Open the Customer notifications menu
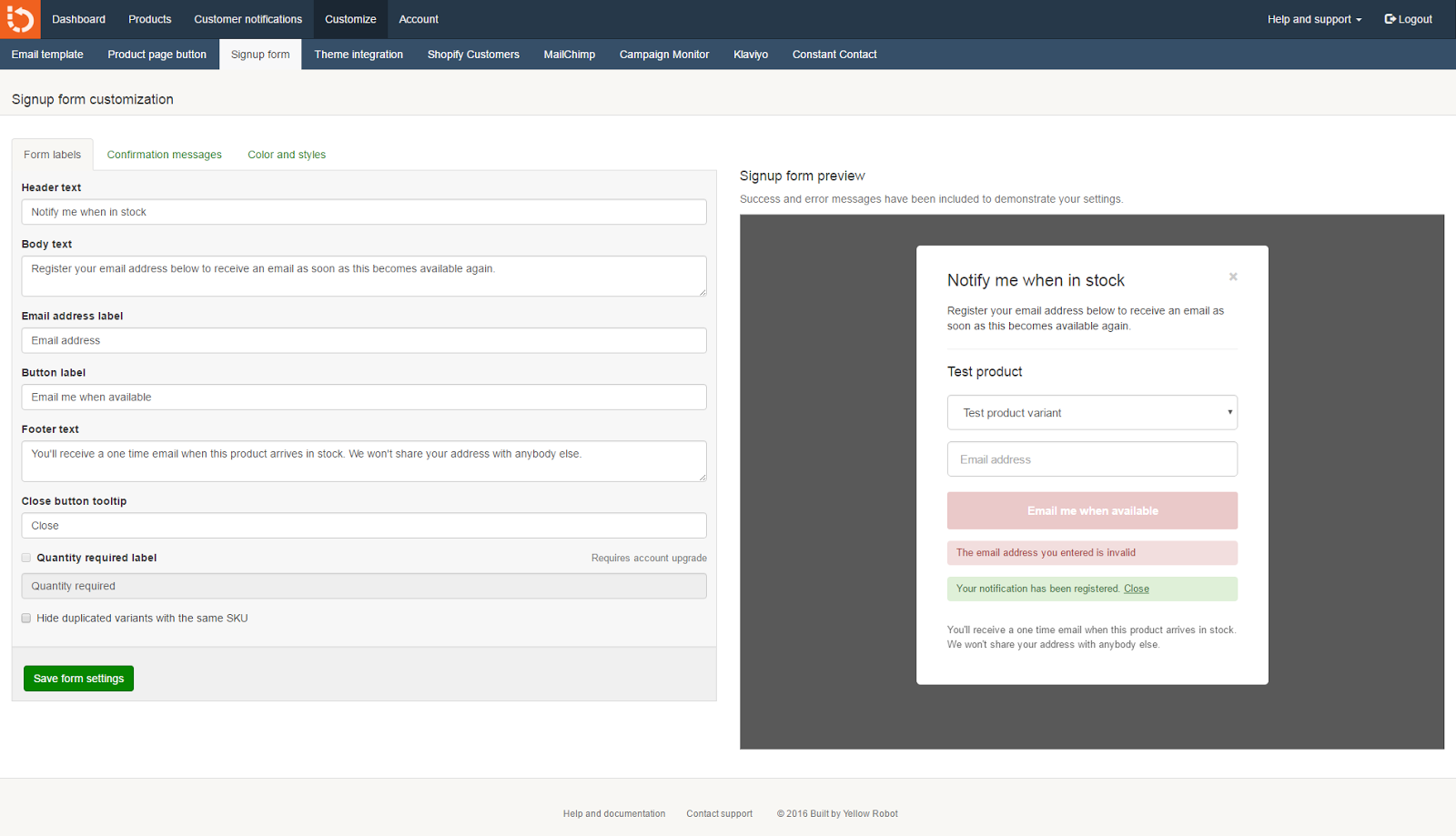Screen dimensions: 1456x836 [x=248, y=19]
